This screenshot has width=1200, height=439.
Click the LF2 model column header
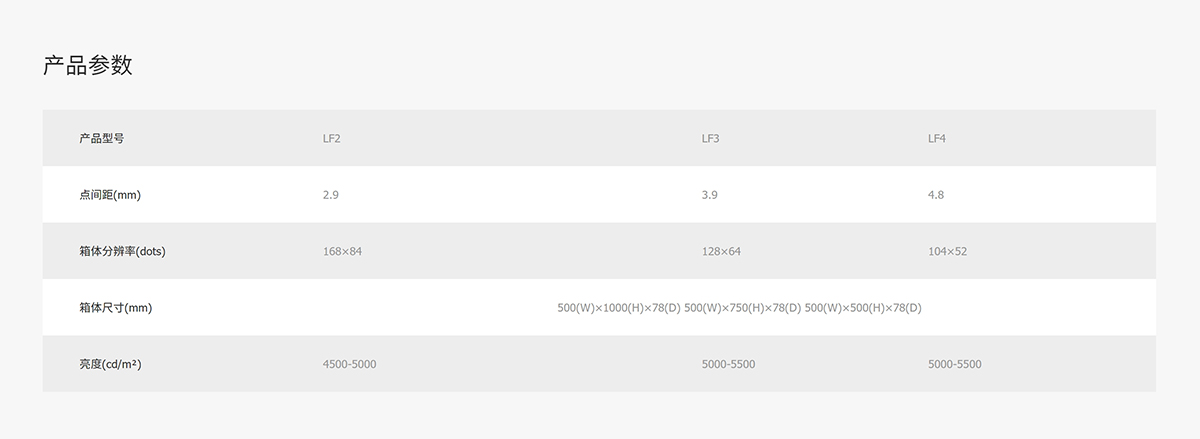(x=332, y=138)
